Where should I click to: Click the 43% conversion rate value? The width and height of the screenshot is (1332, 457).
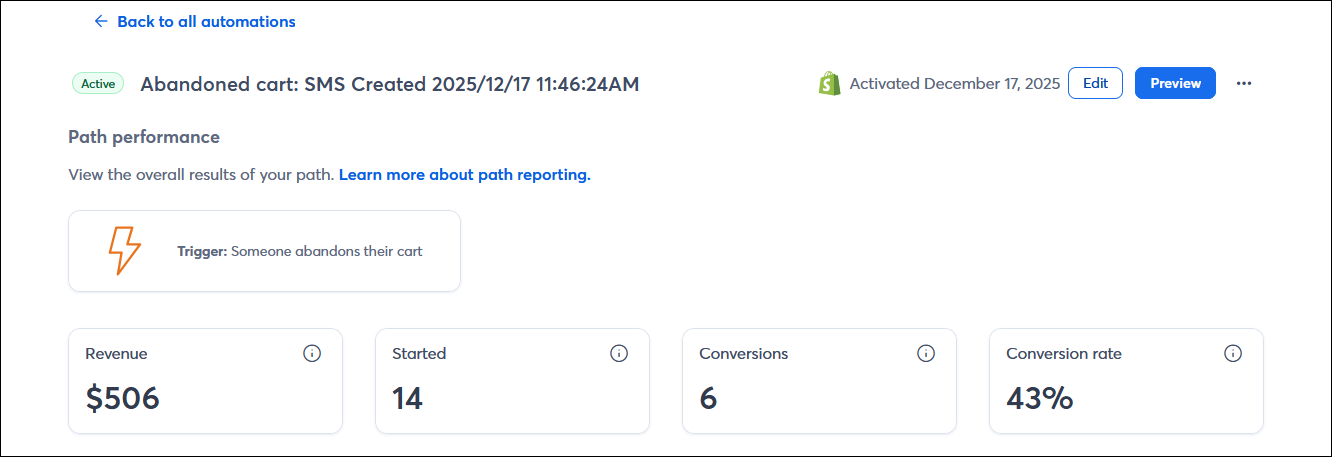click(x=1040, y=398)
